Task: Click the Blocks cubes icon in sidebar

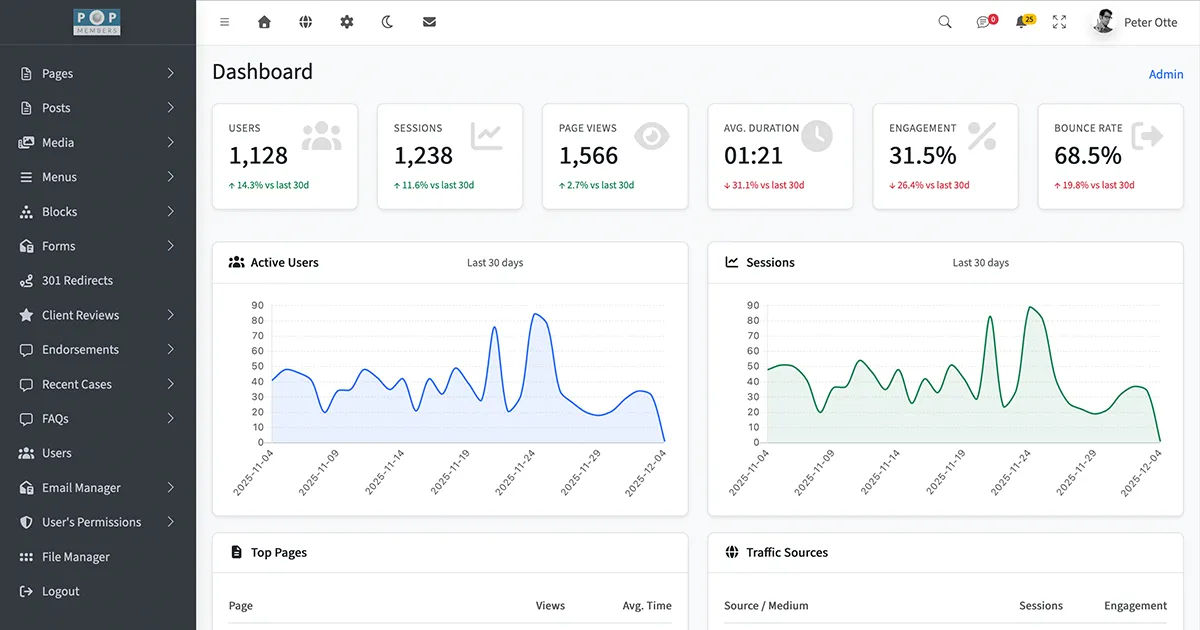Action: (26, 212)
